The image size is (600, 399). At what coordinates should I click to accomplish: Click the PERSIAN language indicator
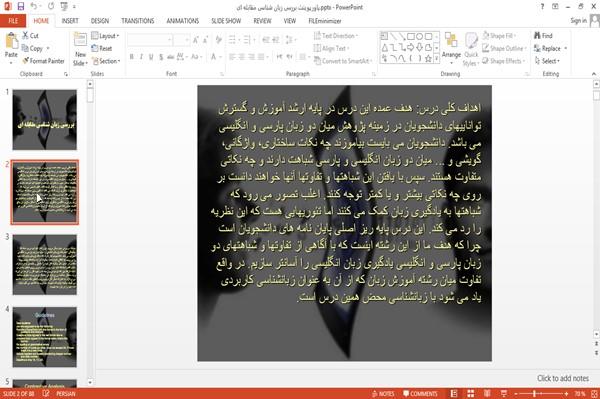(66, 394)
